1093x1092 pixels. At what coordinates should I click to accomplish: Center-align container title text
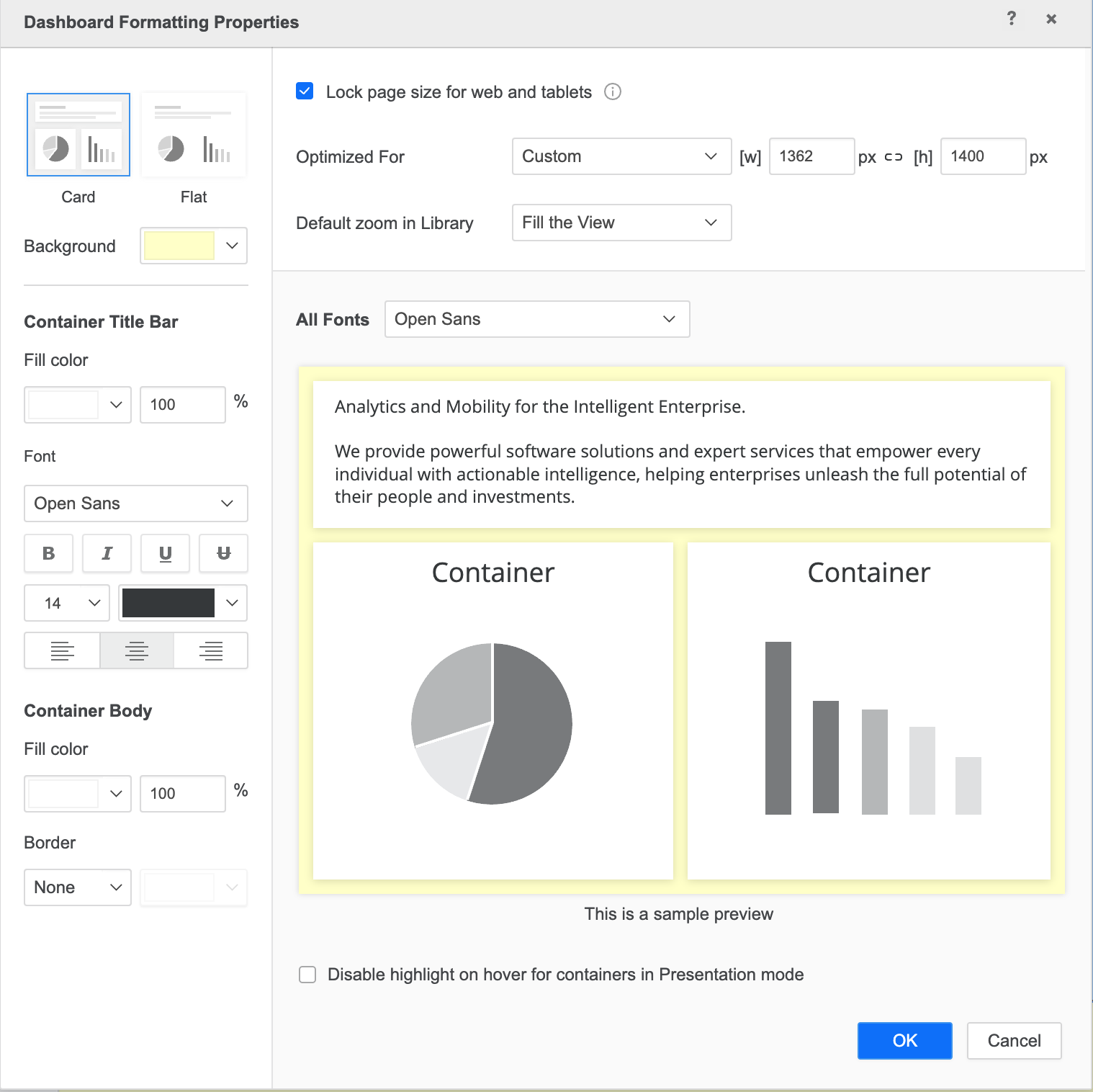[x=137, y=650]
